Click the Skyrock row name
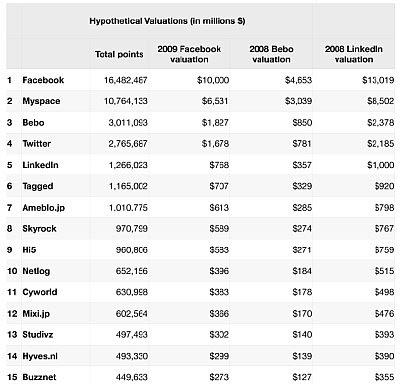The image size is (400, 385). click(x=39, y=229)
